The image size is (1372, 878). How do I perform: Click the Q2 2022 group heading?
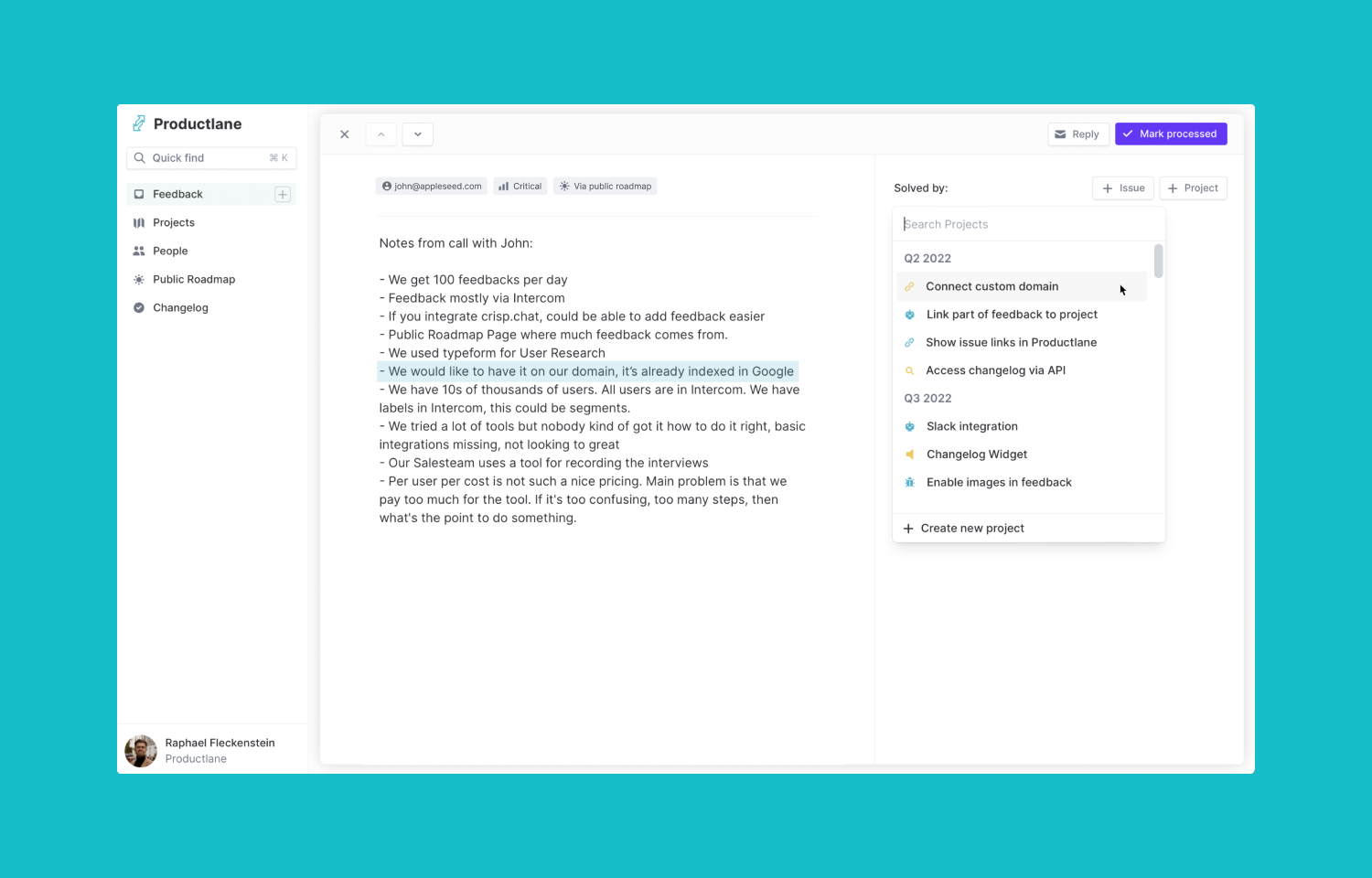click(x=927, y=259)
